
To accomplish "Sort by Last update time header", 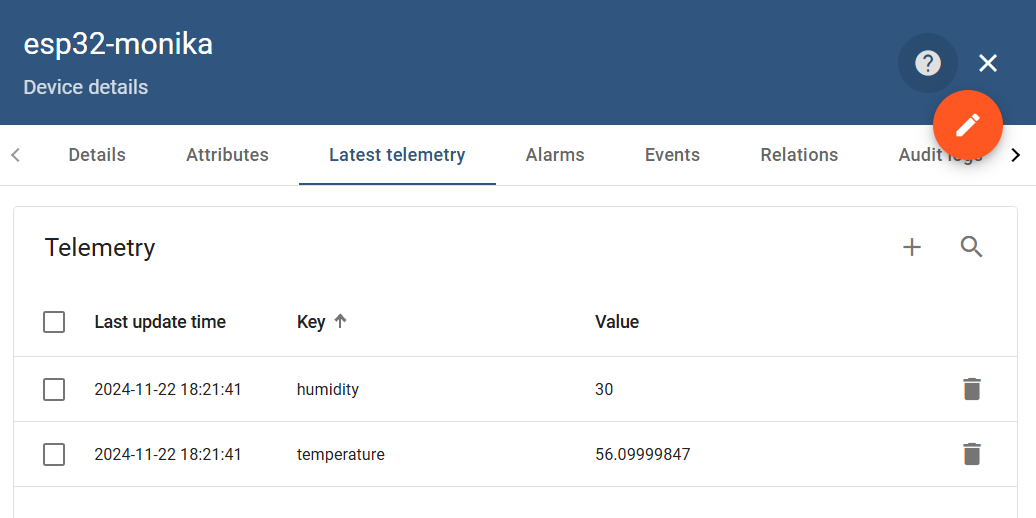I will click(x=160, y=322).
